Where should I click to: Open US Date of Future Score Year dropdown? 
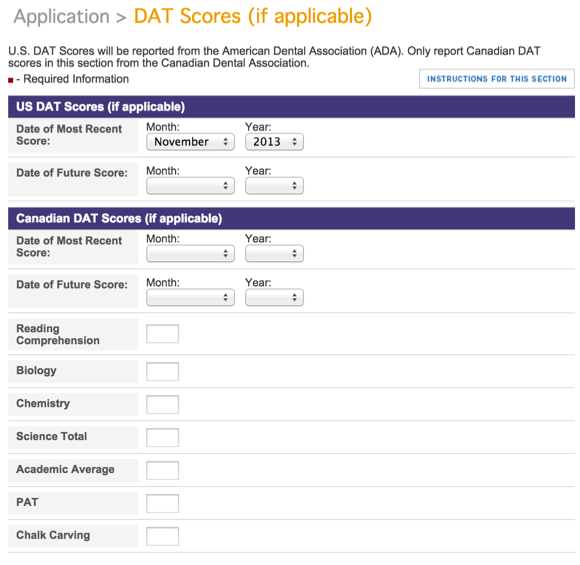pyautogui.click(x=274, y=186)
